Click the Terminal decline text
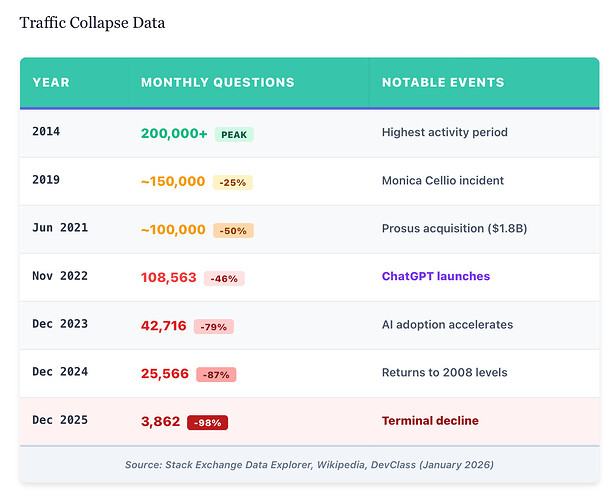This screenshot has height=500, width=609. [430, 421]
